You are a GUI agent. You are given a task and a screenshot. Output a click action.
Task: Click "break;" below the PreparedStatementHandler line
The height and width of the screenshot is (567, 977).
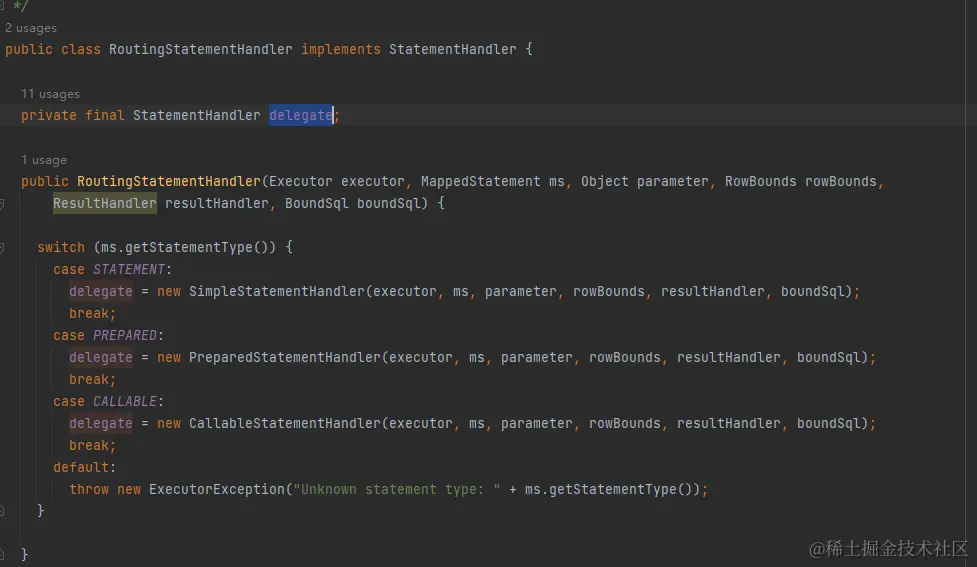pos(92,379)
